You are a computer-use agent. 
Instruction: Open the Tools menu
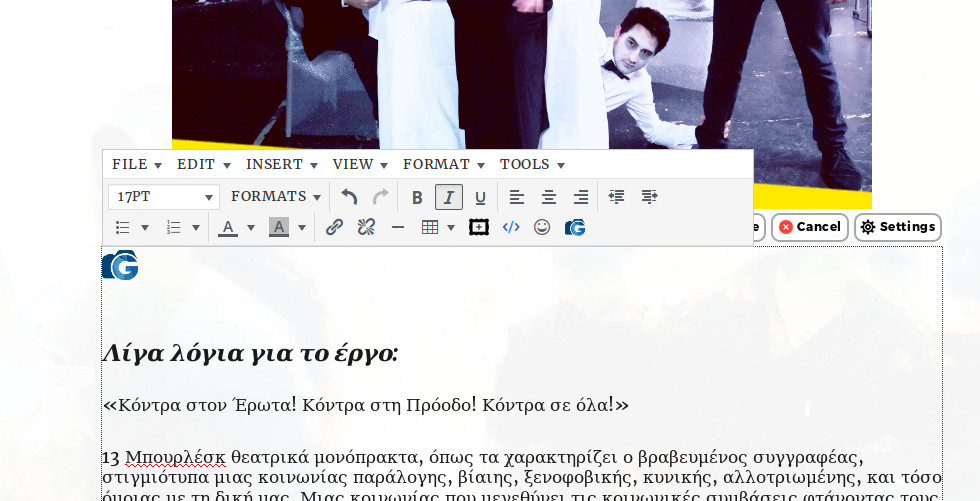click(532, 164)
